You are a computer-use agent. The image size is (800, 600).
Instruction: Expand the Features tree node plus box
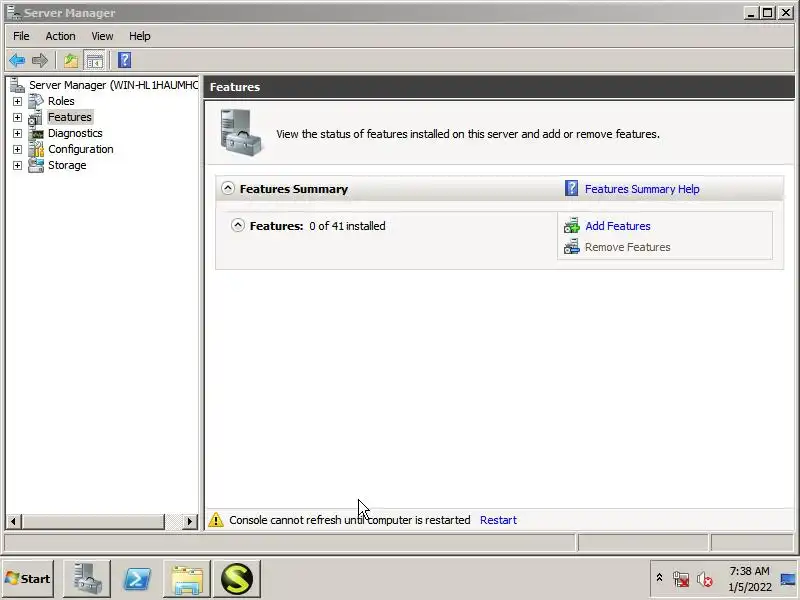[17, 117]
